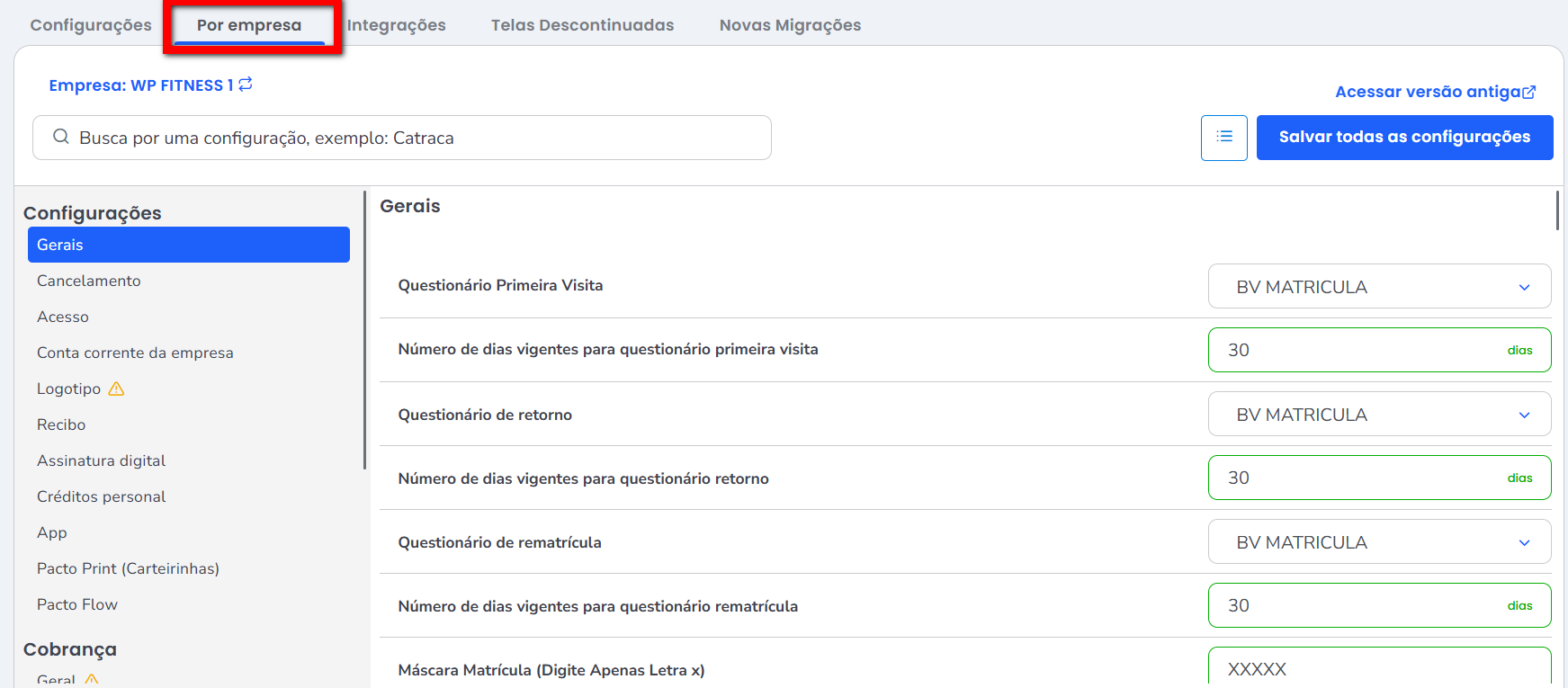The image size is (1568, 688).
Task: Expand the Questionário Primeira Visita dropdown
Action: pos(1379,287)
